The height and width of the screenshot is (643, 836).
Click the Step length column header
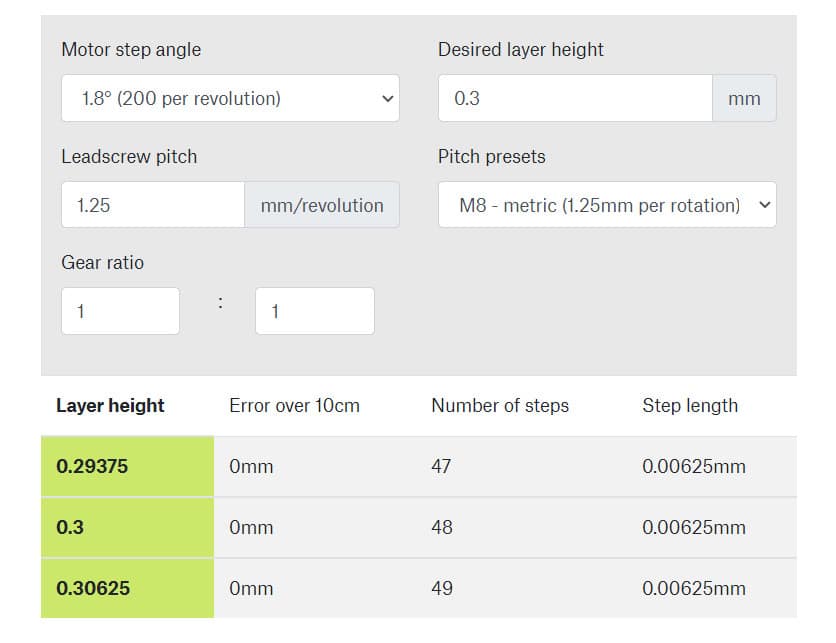690,406
